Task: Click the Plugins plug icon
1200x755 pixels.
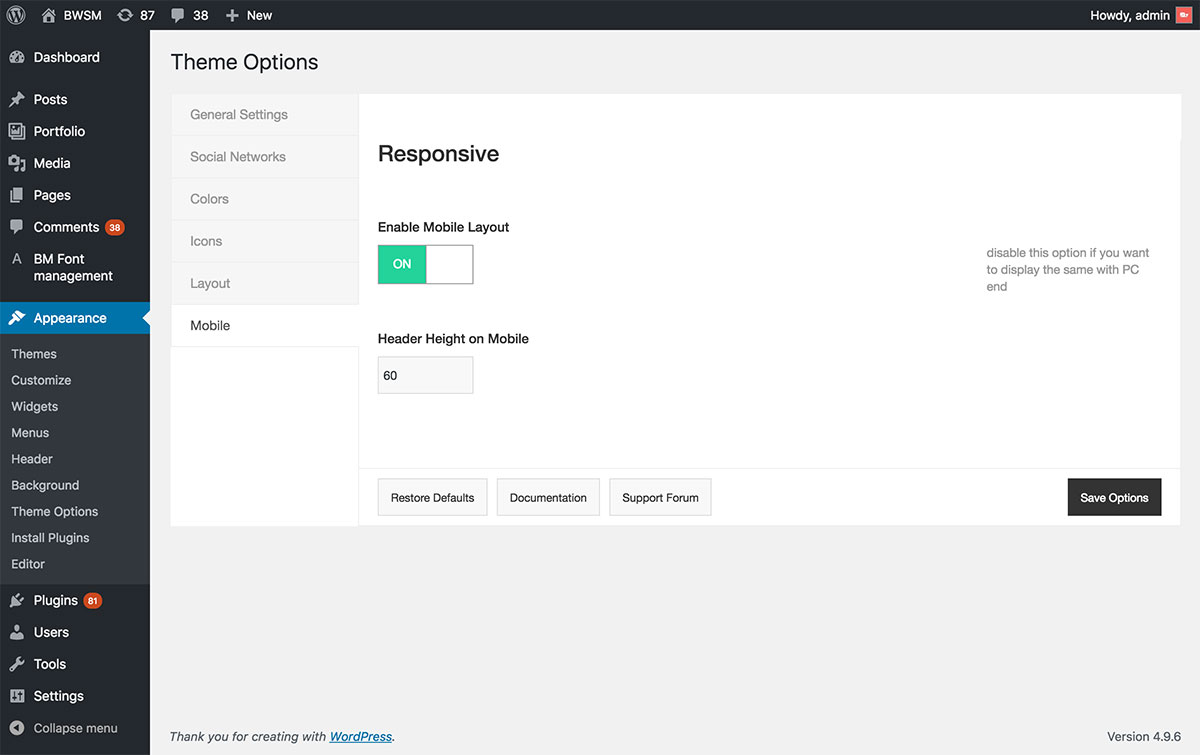Action: coord(17,600)
